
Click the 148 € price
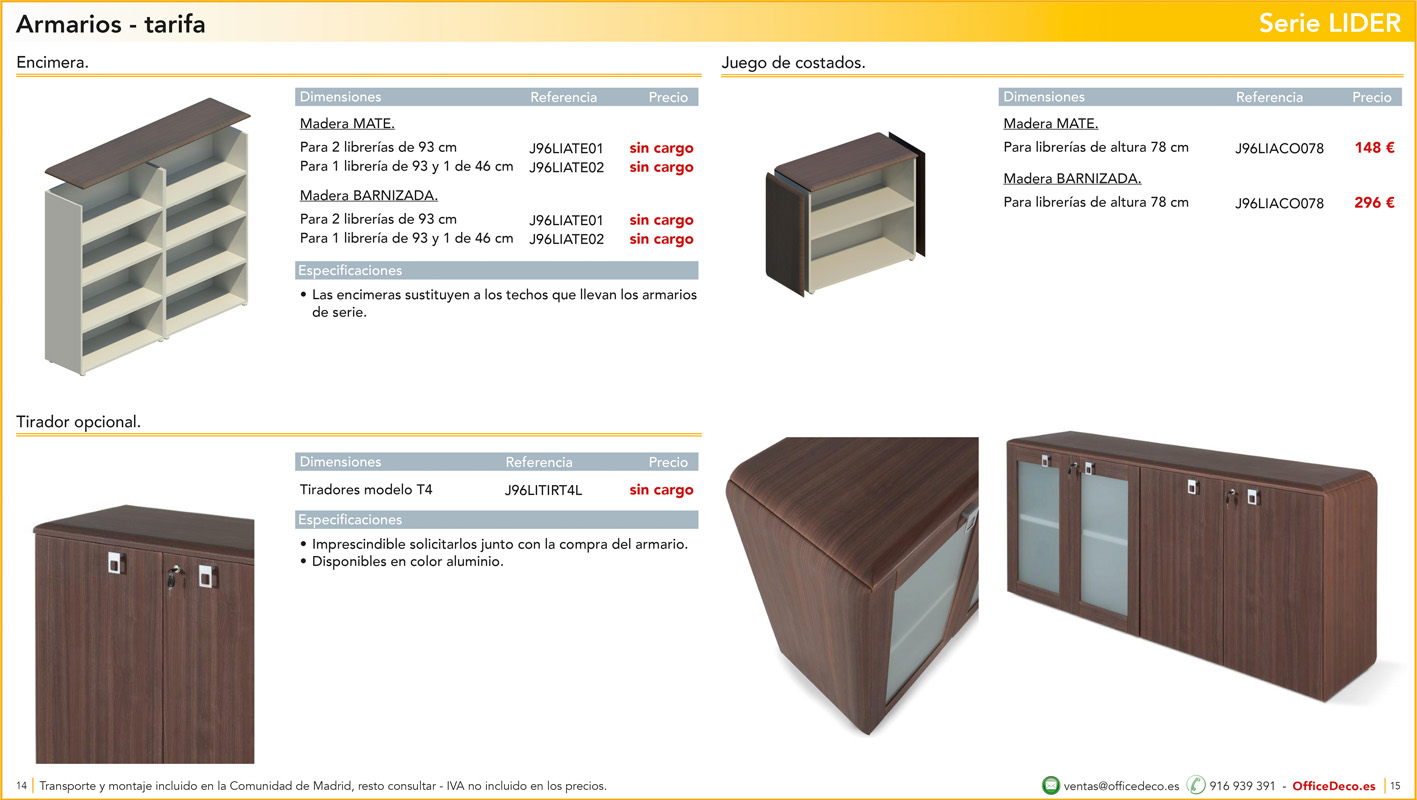pyautogui.click(x=1374, y=148)
